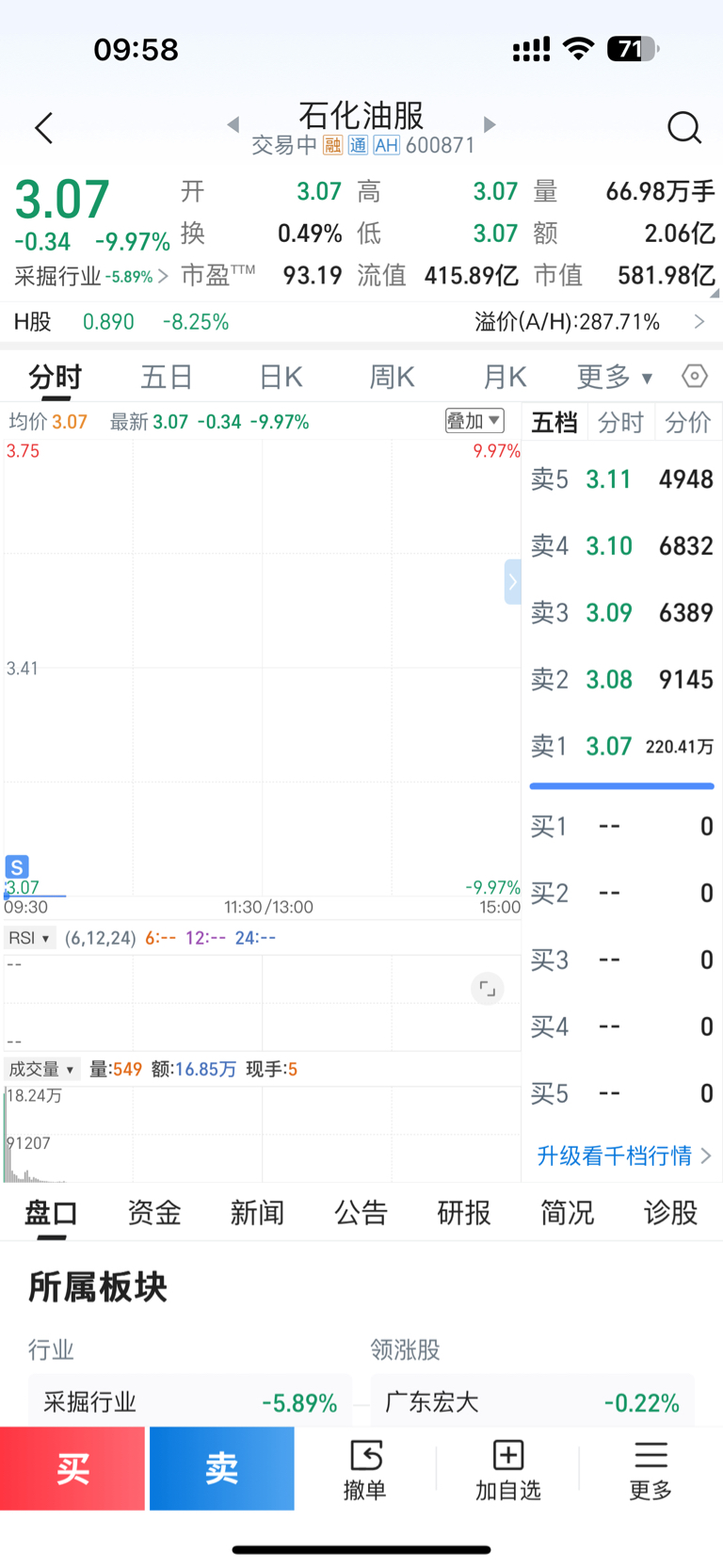Viewport: 723px width, 1568px height.
Task: Open the 研报 tab
Action: [x=464, y=1213]
